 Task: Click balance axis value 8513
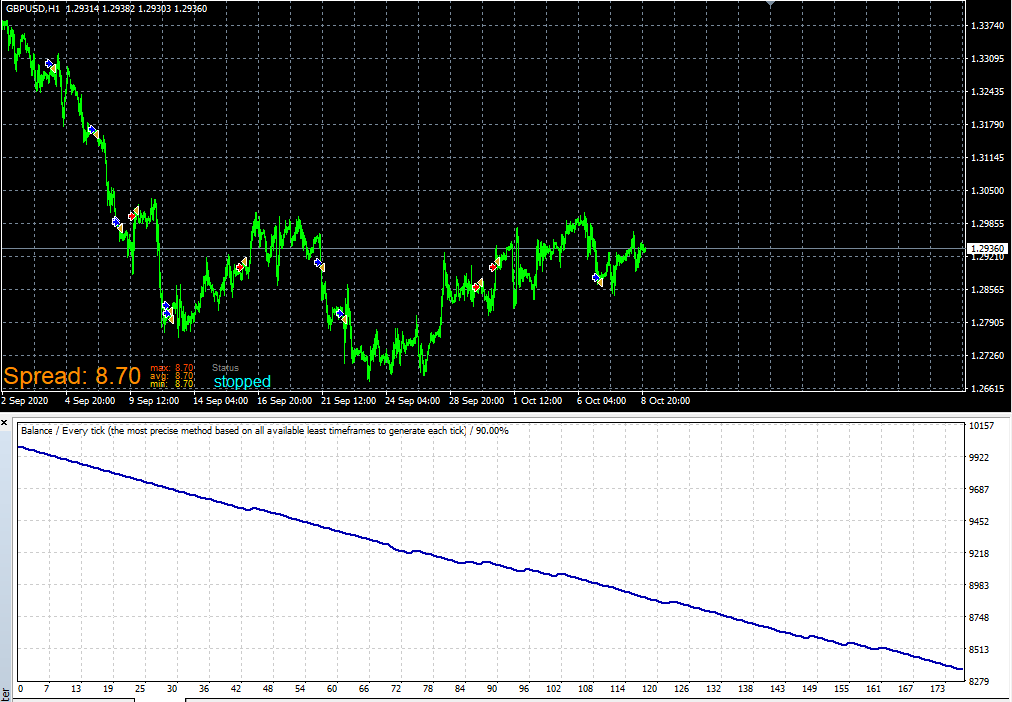coord(980,649)
